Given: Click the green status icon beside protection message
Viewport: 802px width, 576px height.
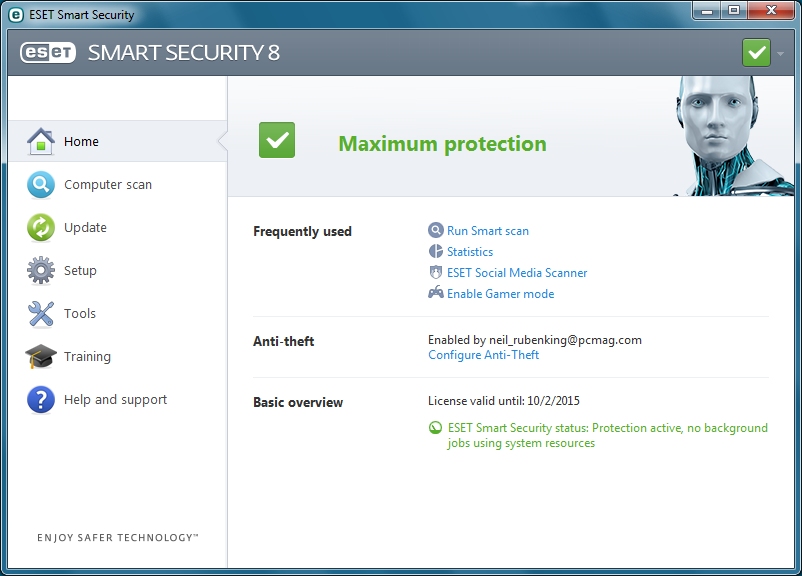Looking at the screenshot, I should pos(434,428).
